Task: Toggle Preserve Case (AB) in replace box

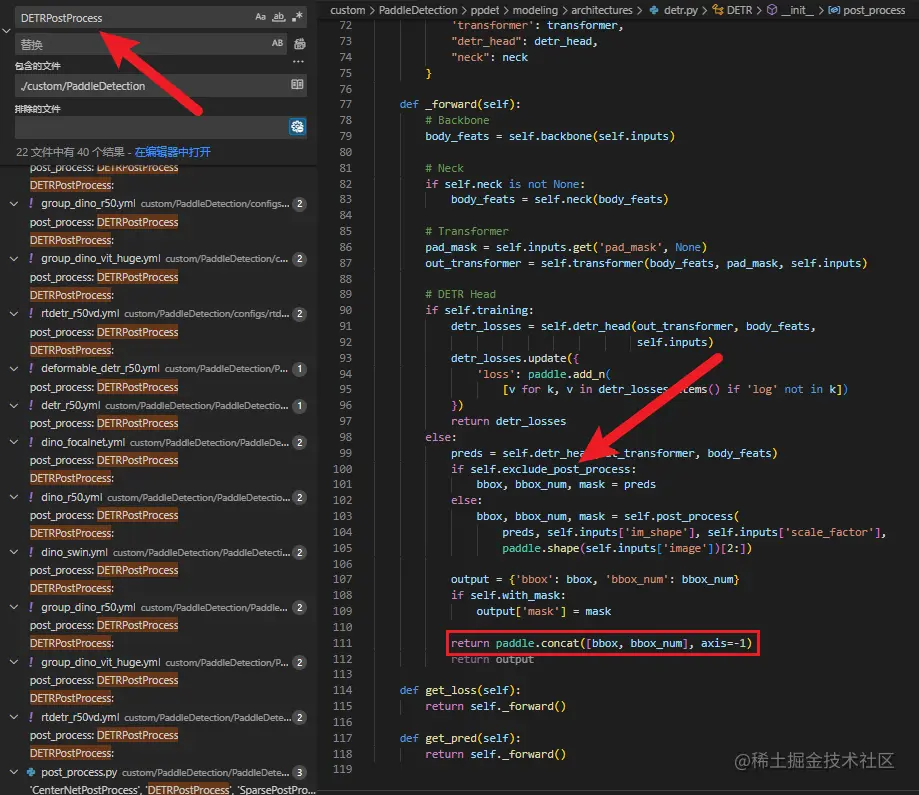Action: 277,43
